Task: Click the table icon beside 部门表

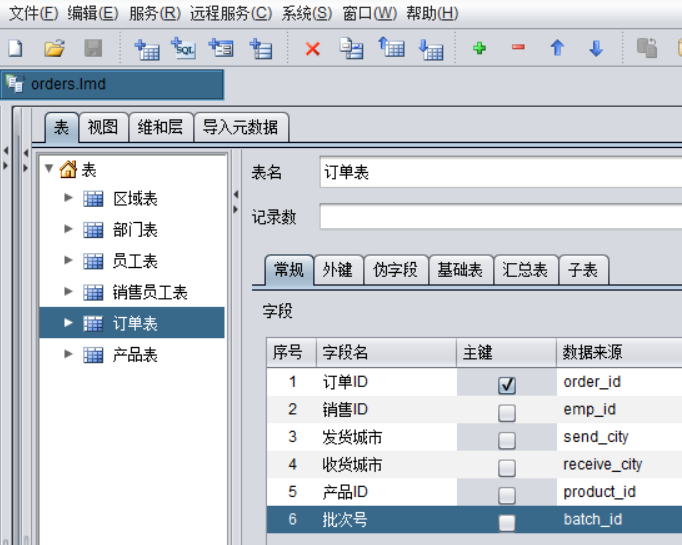Action: click(x=93, y=230)
